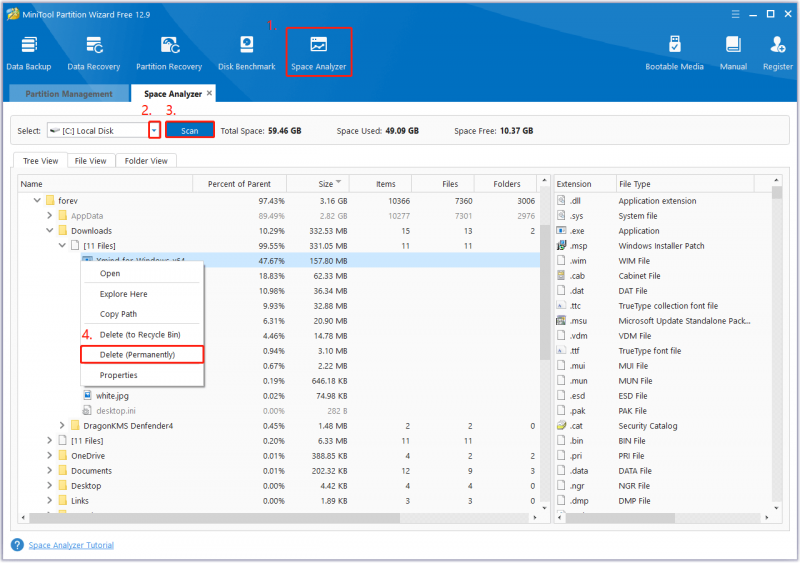
Task: Open the Manual icon
Action: click(x=733, y=53)
